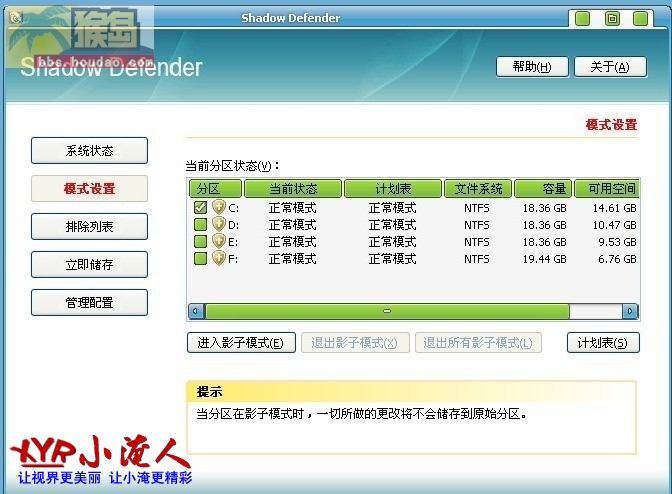This screenshot has height=494, width=672.
Task: Close the Shadow Defender window
Action: tap(640, 19)
